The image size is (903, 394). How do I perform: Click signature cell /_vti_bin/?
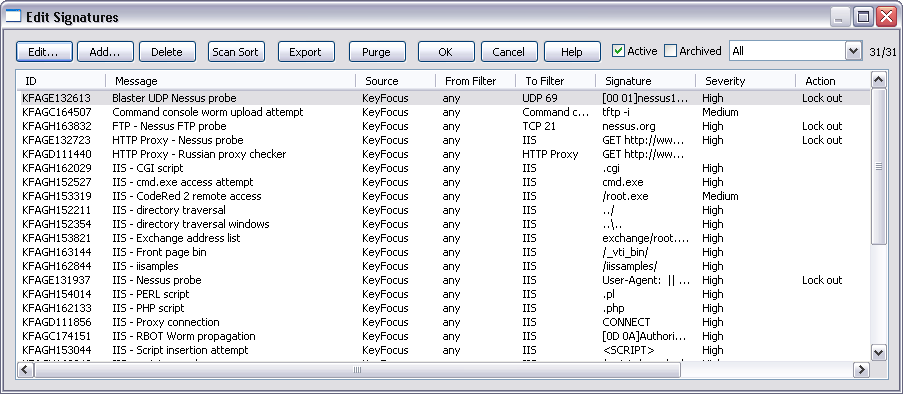tap(625, 252)
